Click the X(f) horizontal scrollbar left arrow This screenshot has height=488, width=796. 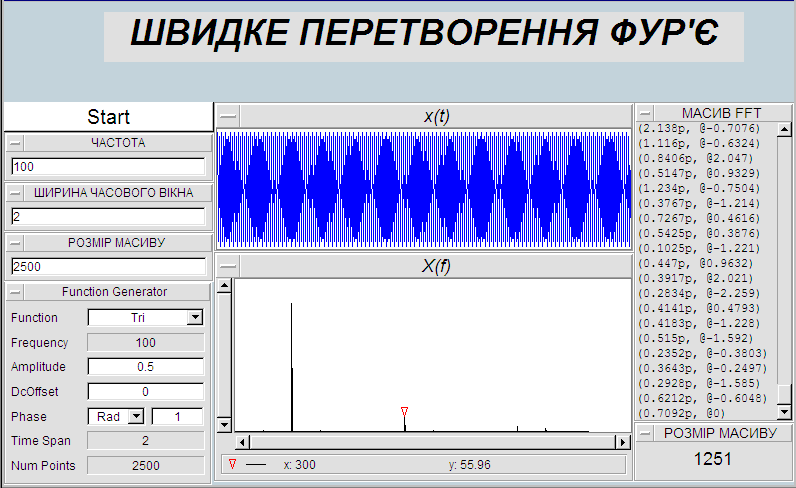coord(243,442)
